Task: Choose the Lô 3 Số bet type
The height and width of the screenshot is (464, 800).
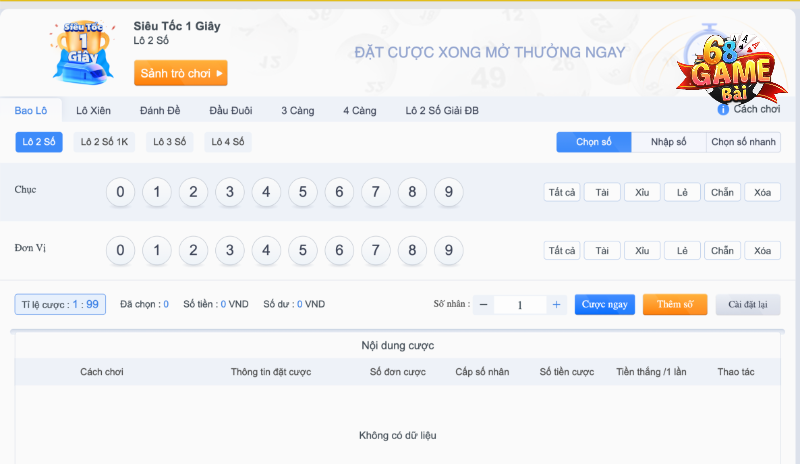Action: pyautogui.click(x=170, y=143)
